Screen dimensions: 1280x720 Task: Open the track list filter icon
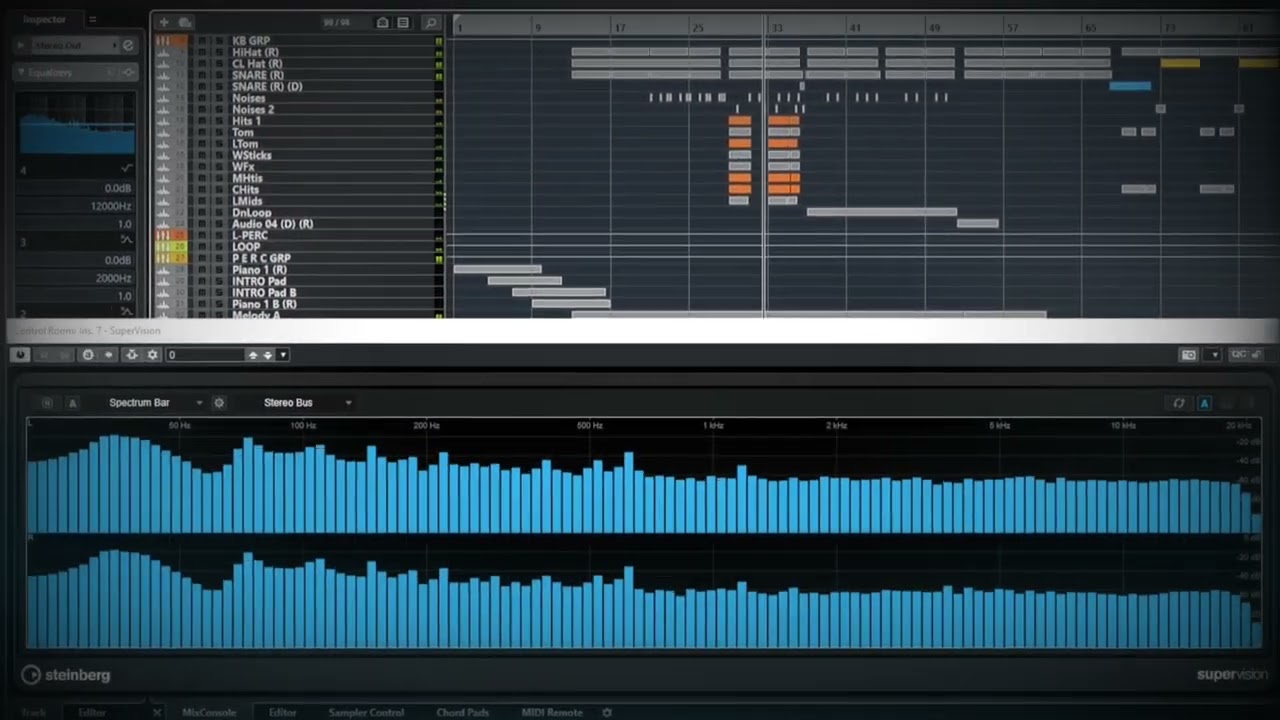[403, 22]
